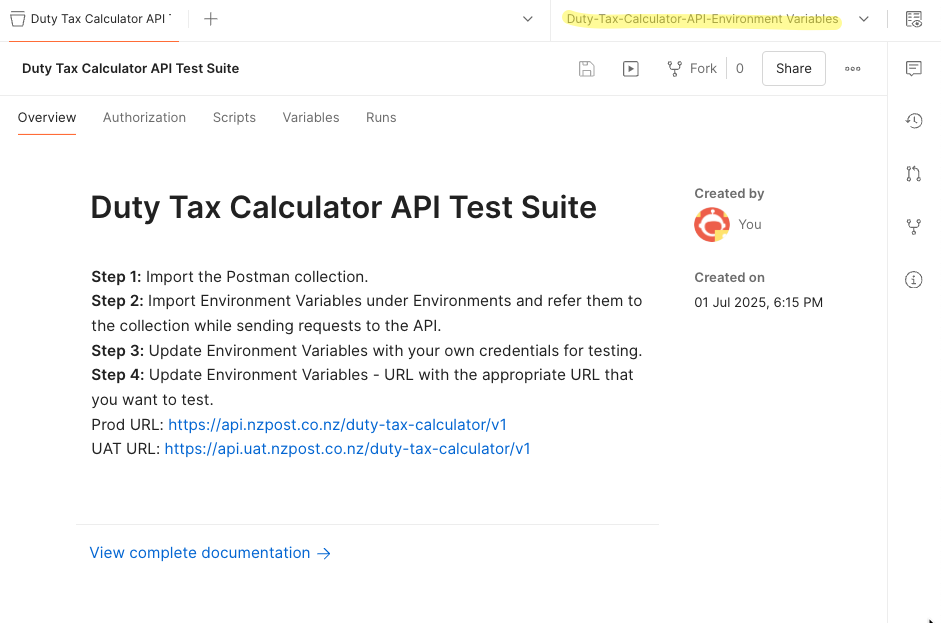Screen dimensions: 941x623
Task: Open the Runs tab
Action: coord(380,117)
